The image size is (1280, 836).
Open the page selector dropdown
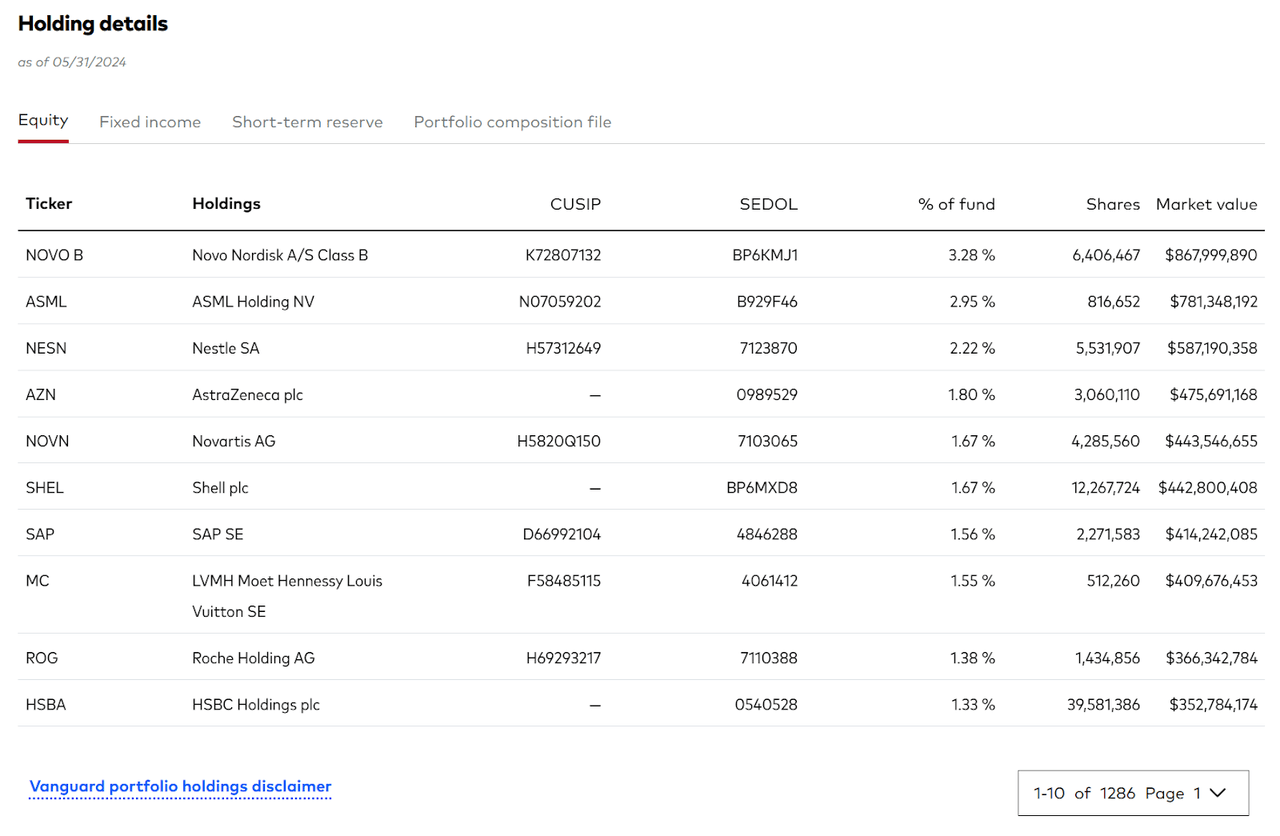click(x=1133, y=793)
